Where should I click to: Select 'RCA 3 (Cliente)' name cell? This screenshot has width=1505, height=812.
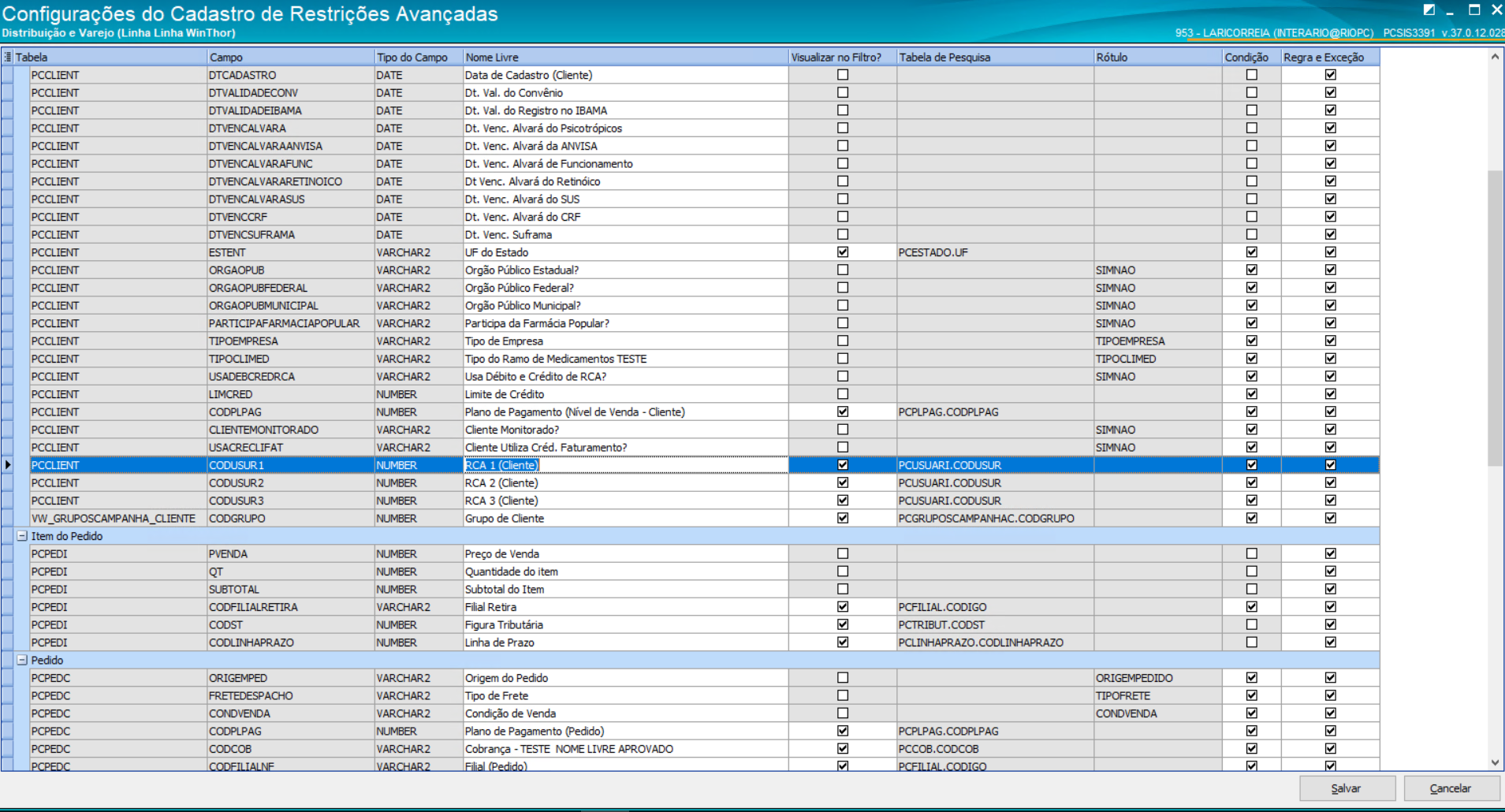tap(626, 501)
